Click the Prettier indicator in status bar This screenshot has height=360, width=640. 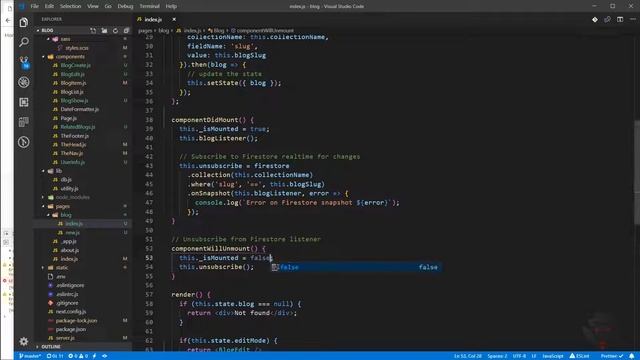(x=612, y=356)
